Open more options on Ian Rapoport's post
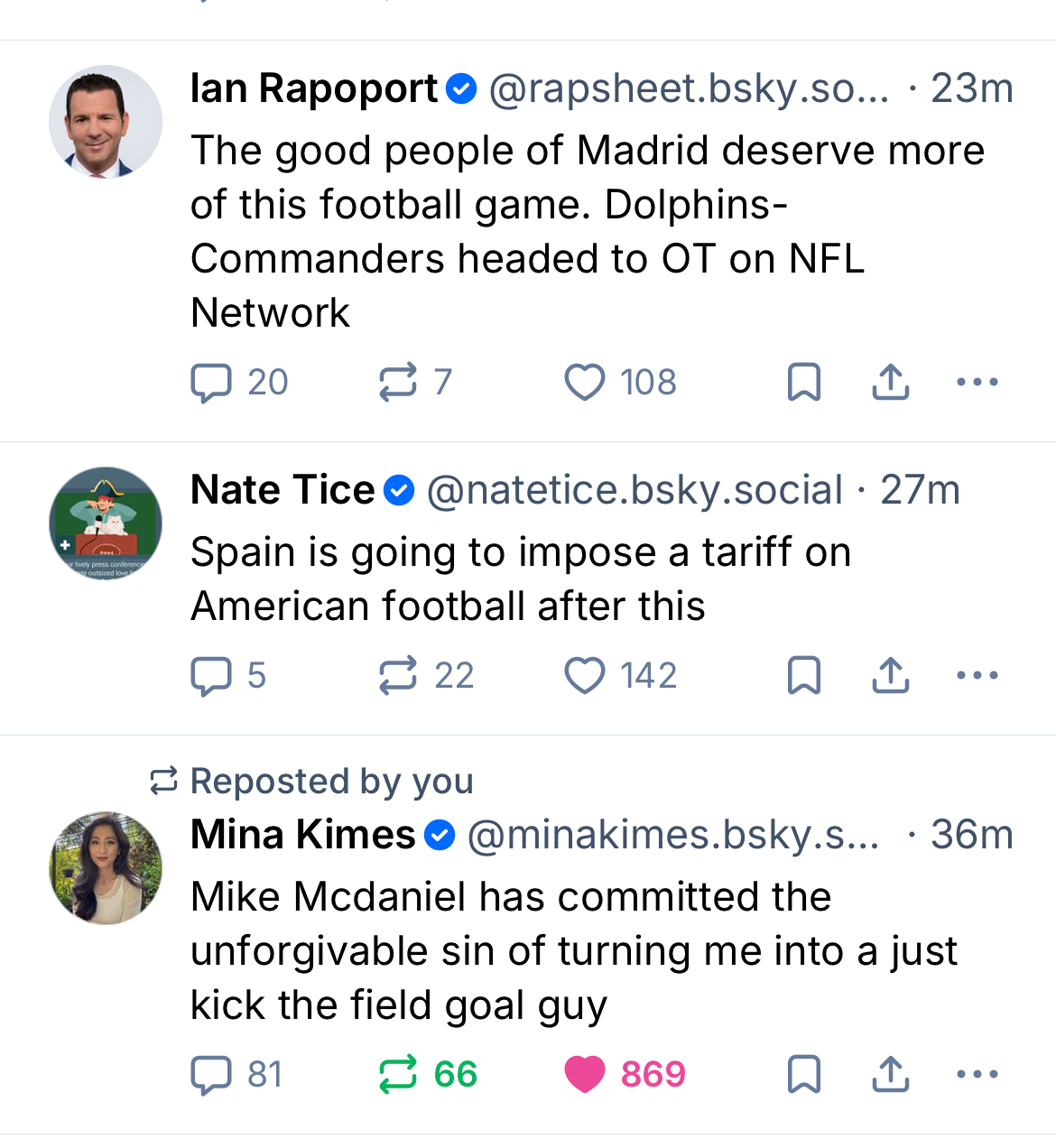 tap(977, 382)
